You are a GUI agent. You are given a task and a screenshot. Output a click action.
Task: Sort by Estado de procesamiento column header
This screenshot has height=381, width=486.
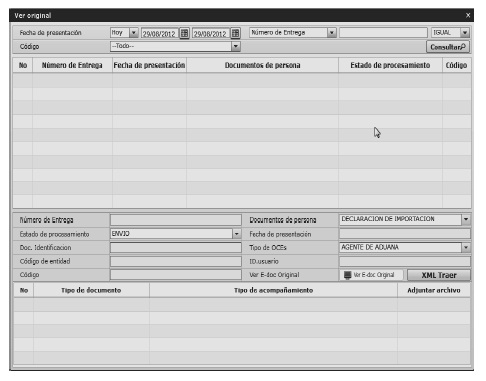pos(390,65)
